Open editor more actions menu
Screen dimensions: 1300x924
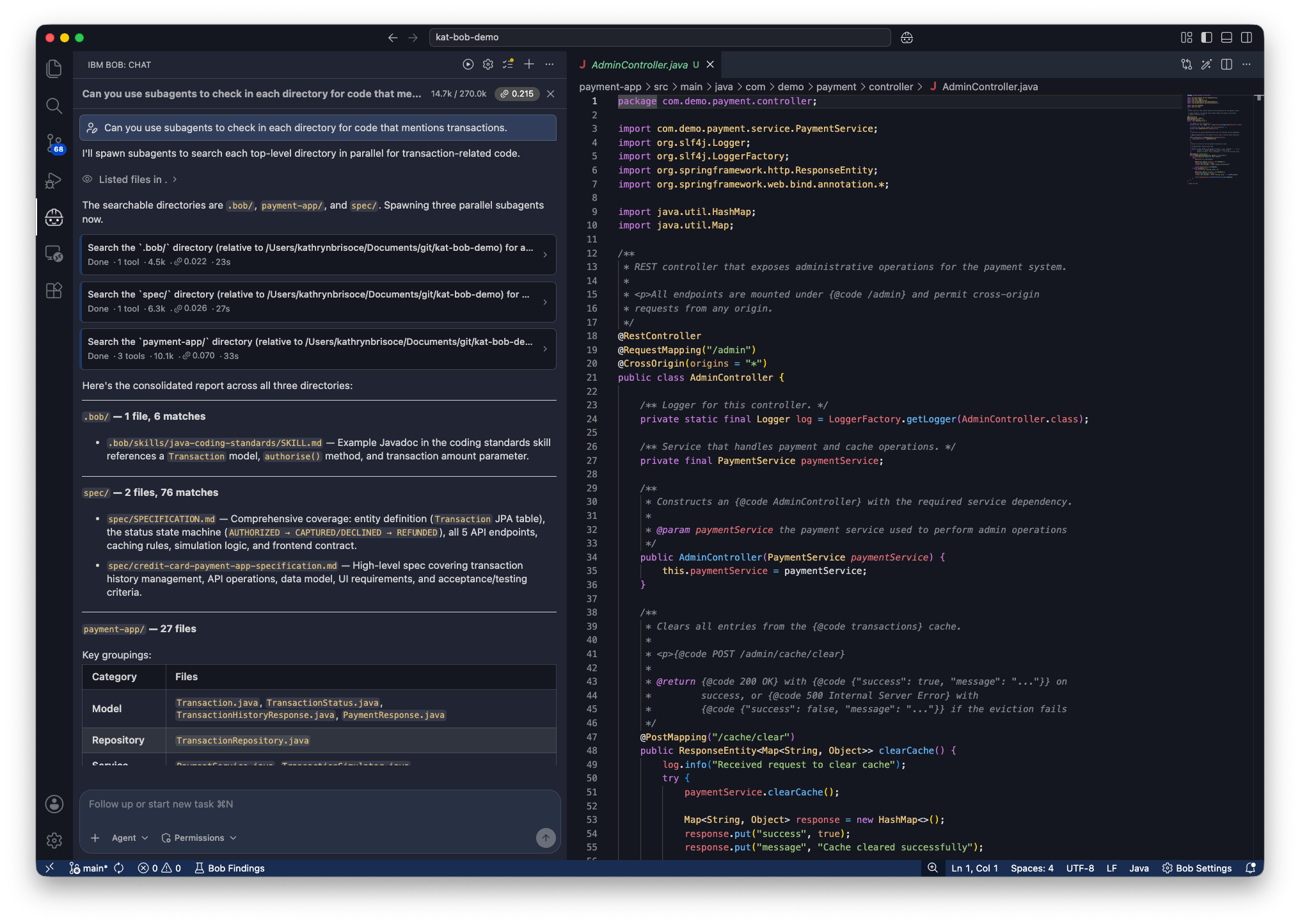point(1246,65)
